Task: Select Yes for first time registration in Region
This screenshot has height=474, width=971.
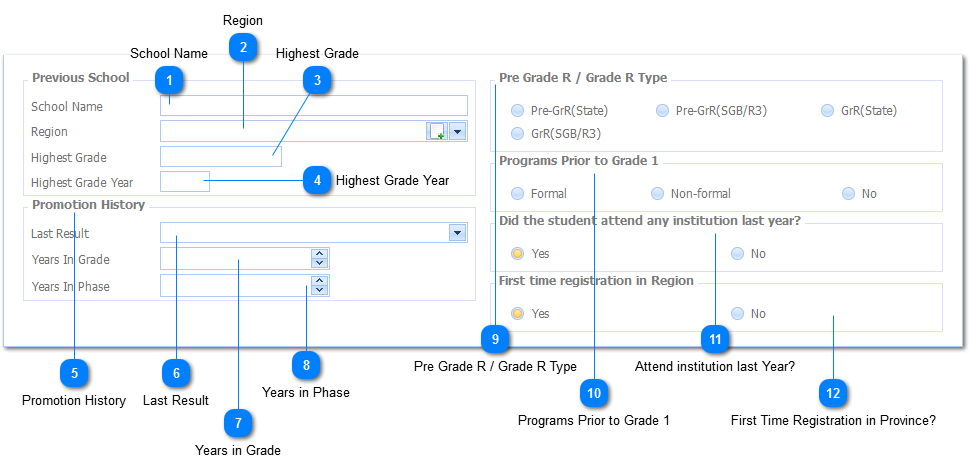Action: pyautogui.click(x=517, y=314)
